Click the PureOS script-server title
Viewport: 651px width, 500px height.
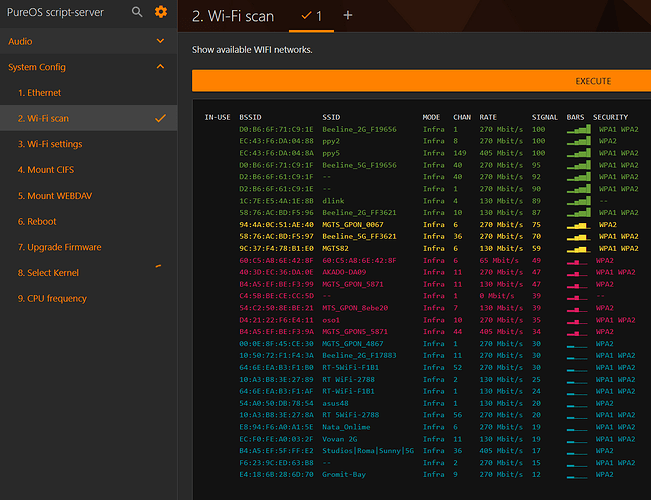(55, 12)
